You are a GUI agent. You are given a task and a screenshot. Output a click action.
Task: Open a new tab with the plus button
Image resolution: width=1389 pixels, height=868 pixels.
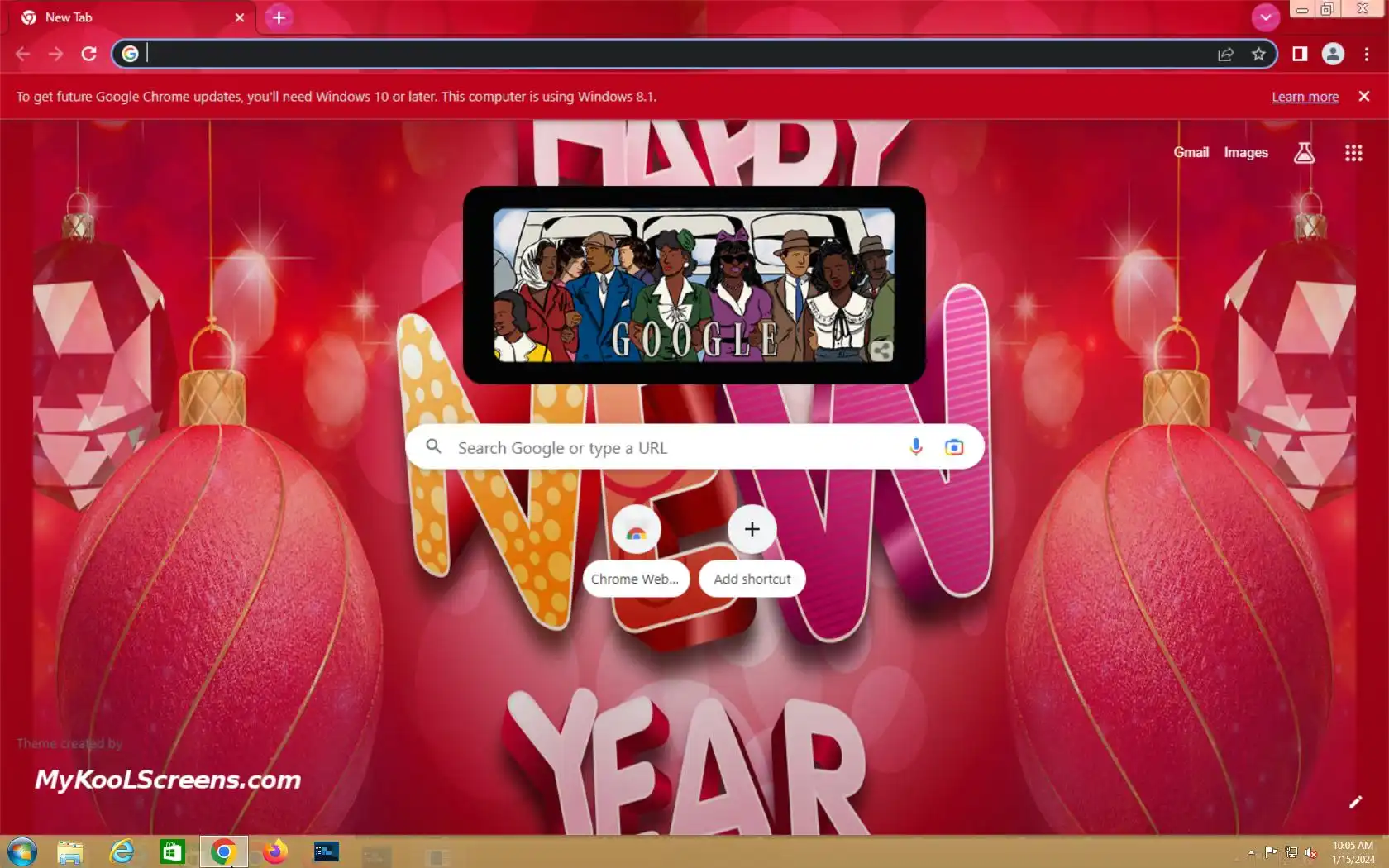point(279,17)
